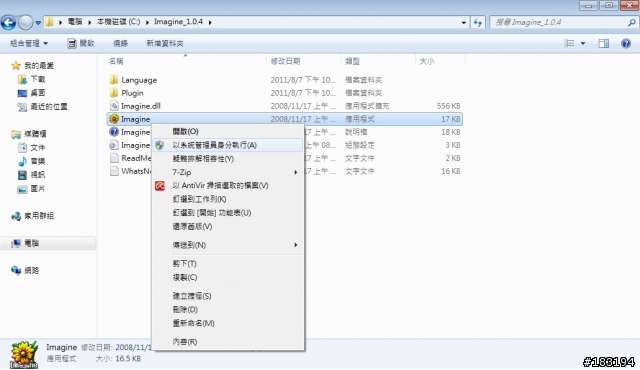The width and height of the screenshot is (640, 370).
Task: Choose 複製(C) in the context menu
Action: pyautogui.click(x=228, y=277)
